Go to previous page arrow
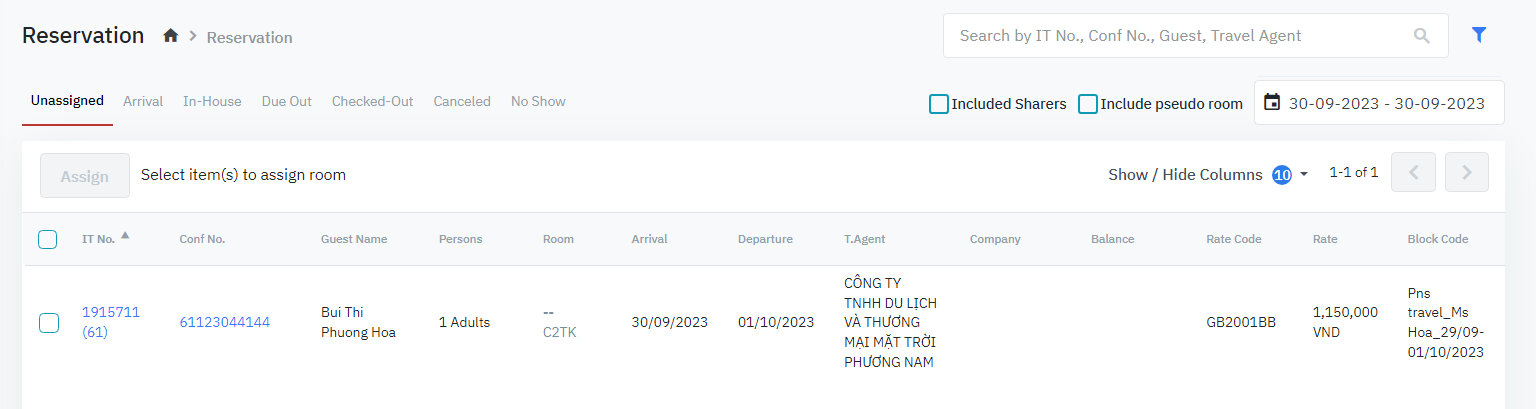 tap(1414, 172)
